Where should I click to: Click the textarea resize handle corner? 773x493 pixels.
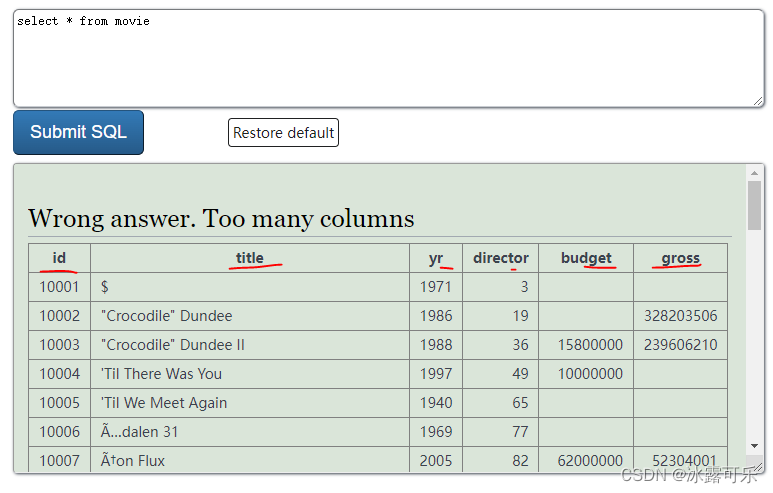[x=758, y=101]
